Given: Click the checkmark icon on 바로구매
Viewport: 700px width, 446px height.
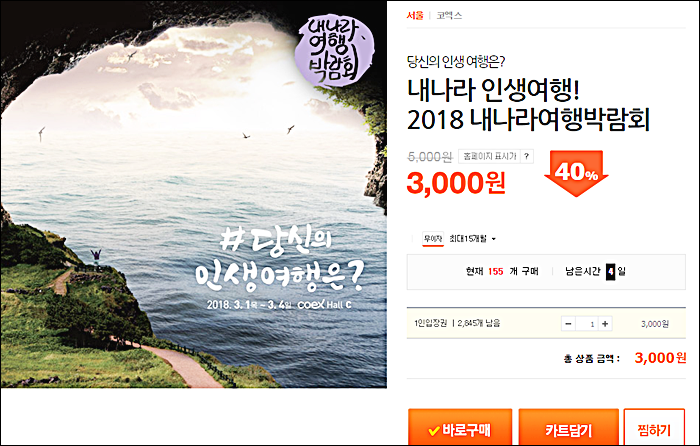Looking at the screenshot, I should click(x=433, y=430).
